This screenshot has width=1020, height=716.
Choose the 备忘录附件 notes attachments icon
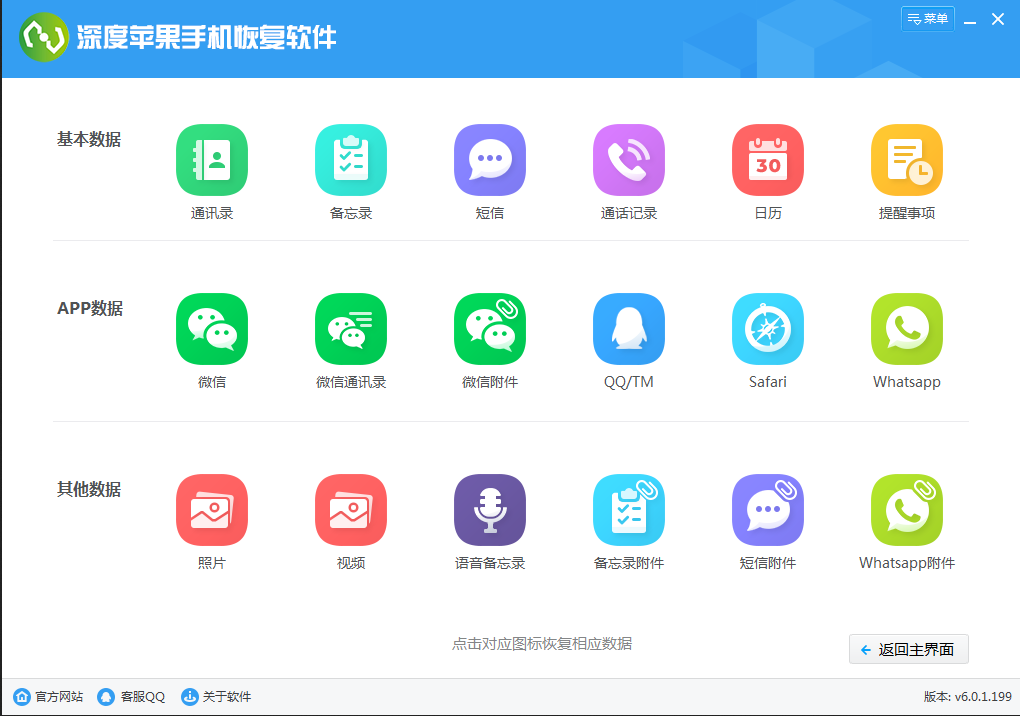click(x=628, y=510)
